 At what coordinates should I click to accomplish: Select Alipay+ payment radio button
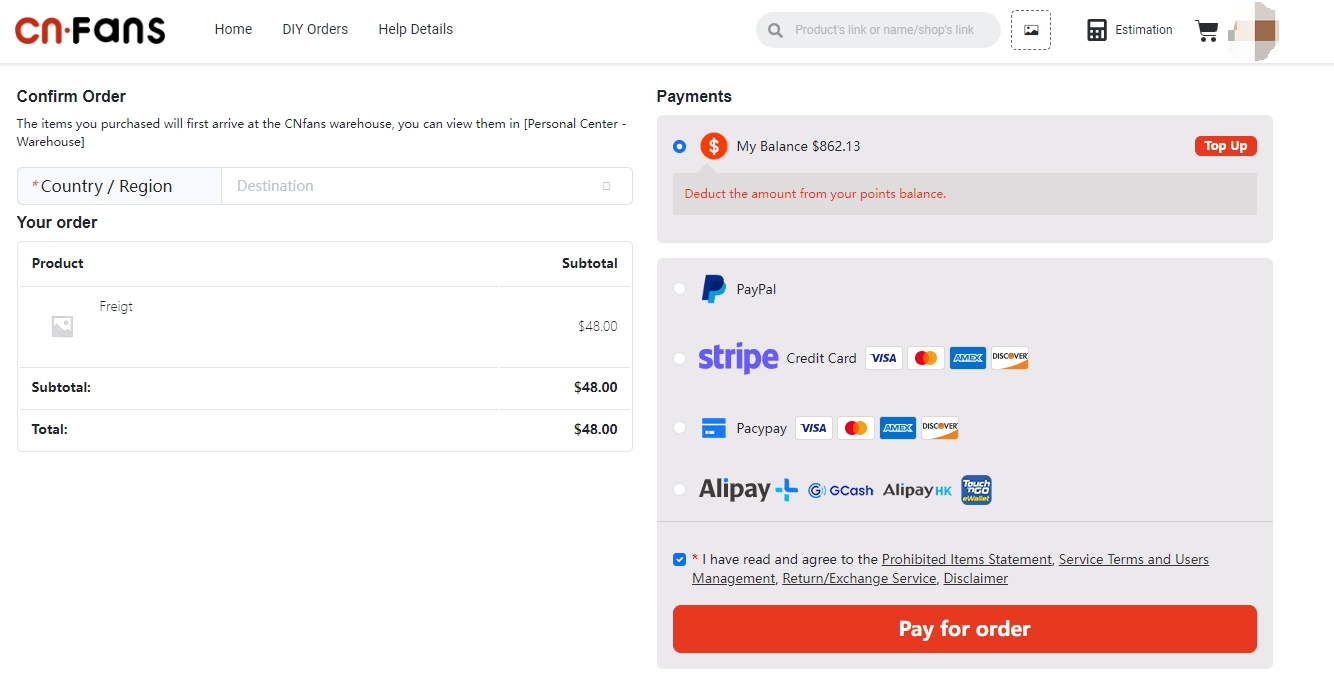680,489
